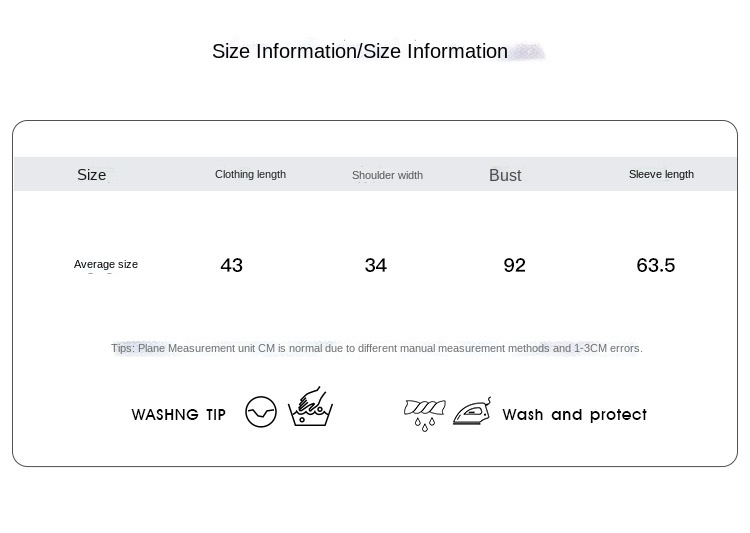Click the clothing length value 43
750x533 pixels.
[231, 265]
